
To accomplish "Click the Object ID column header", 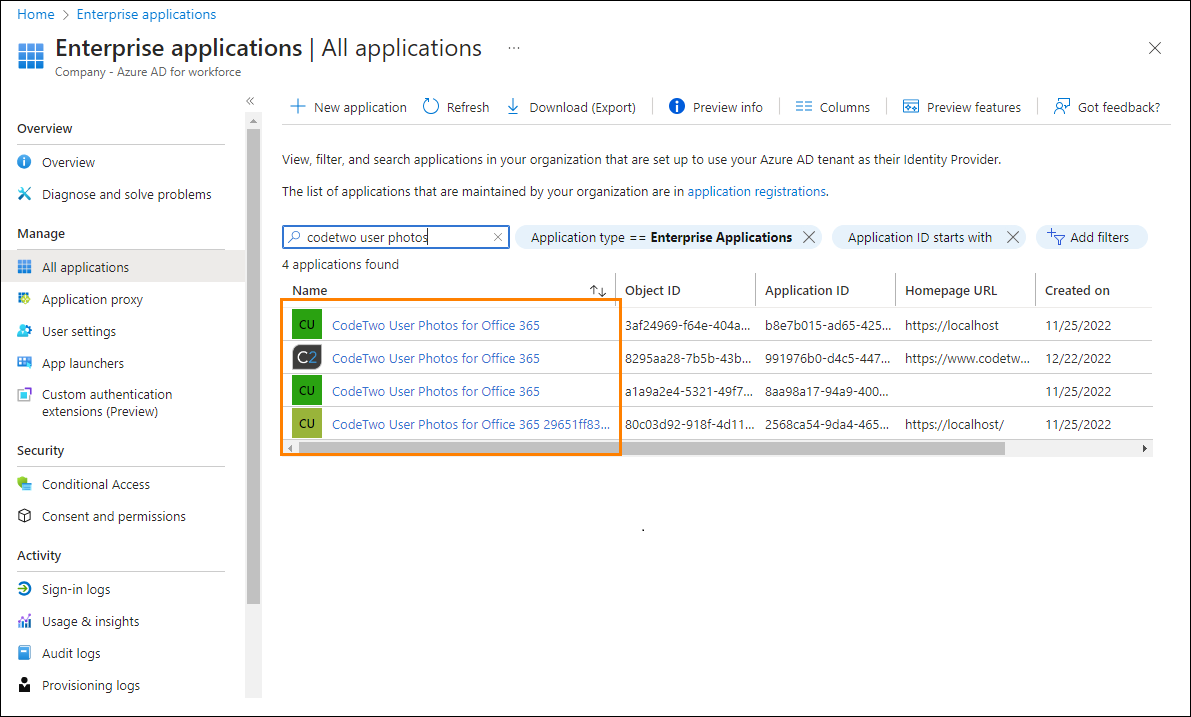I will [x=652, y=290].
